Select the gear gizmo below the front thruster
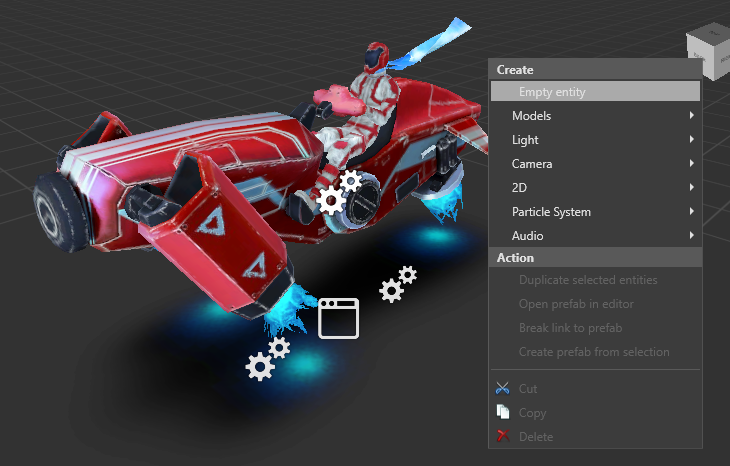Screen dimensions: 730x466 point(267,360)
